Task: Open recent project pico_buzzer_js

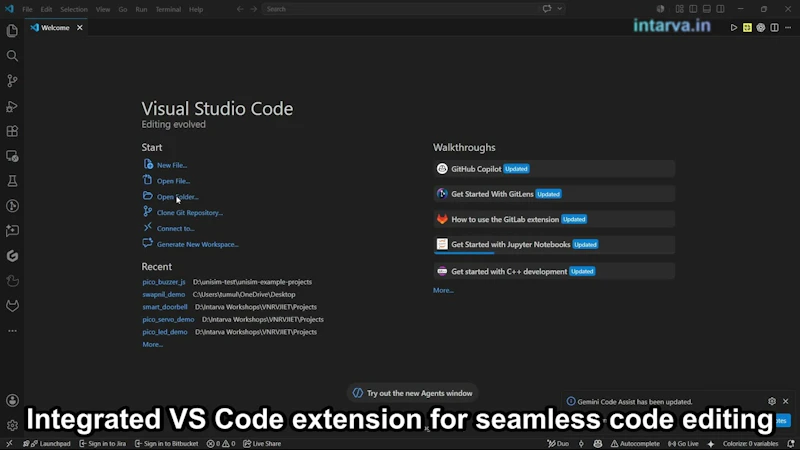Action: click(x=164, y=282)
